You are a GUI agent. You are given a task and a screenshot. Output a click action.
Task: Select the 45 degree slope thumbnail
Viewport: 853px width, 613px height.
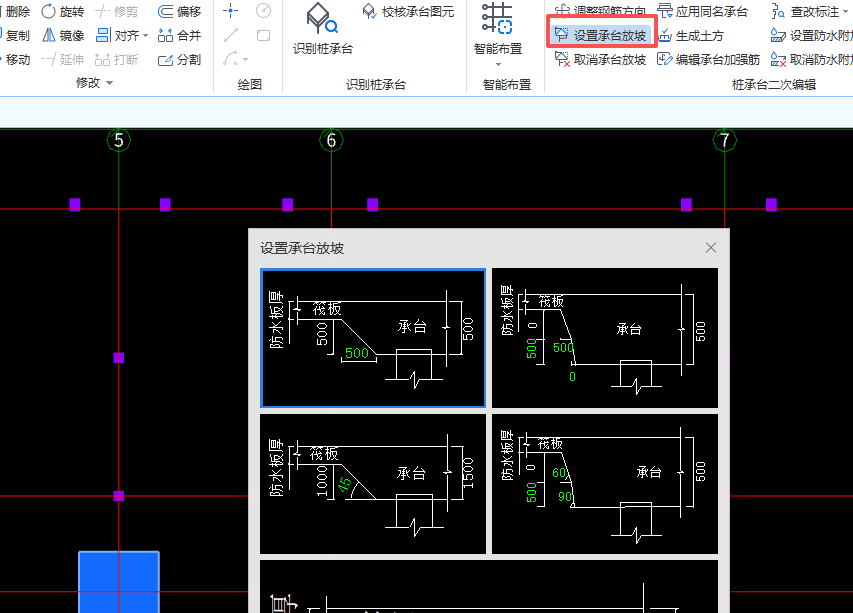pos(373,484)
